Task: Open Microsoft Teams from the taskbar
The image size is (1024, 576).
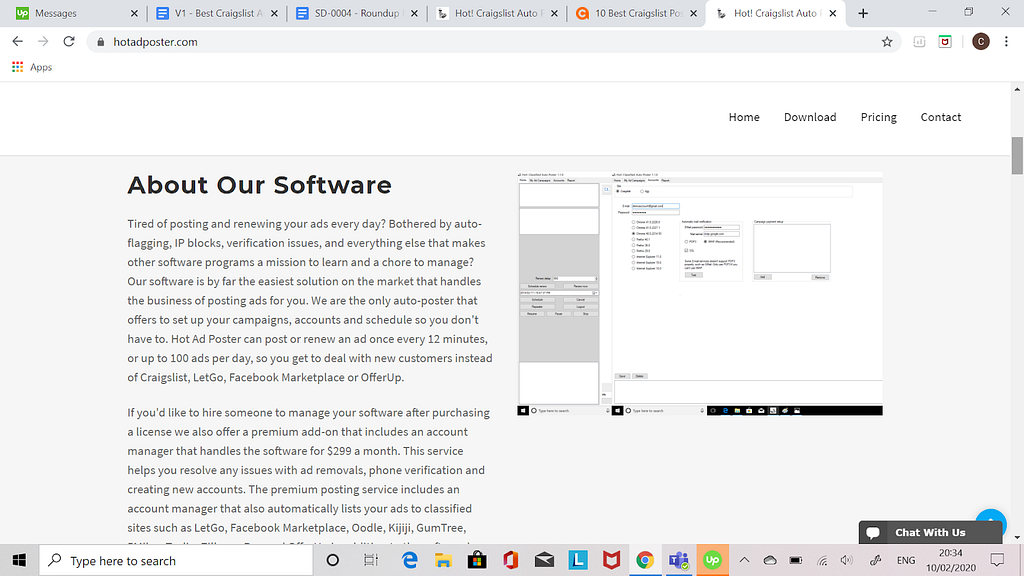Action: click(x=679, y=560)
